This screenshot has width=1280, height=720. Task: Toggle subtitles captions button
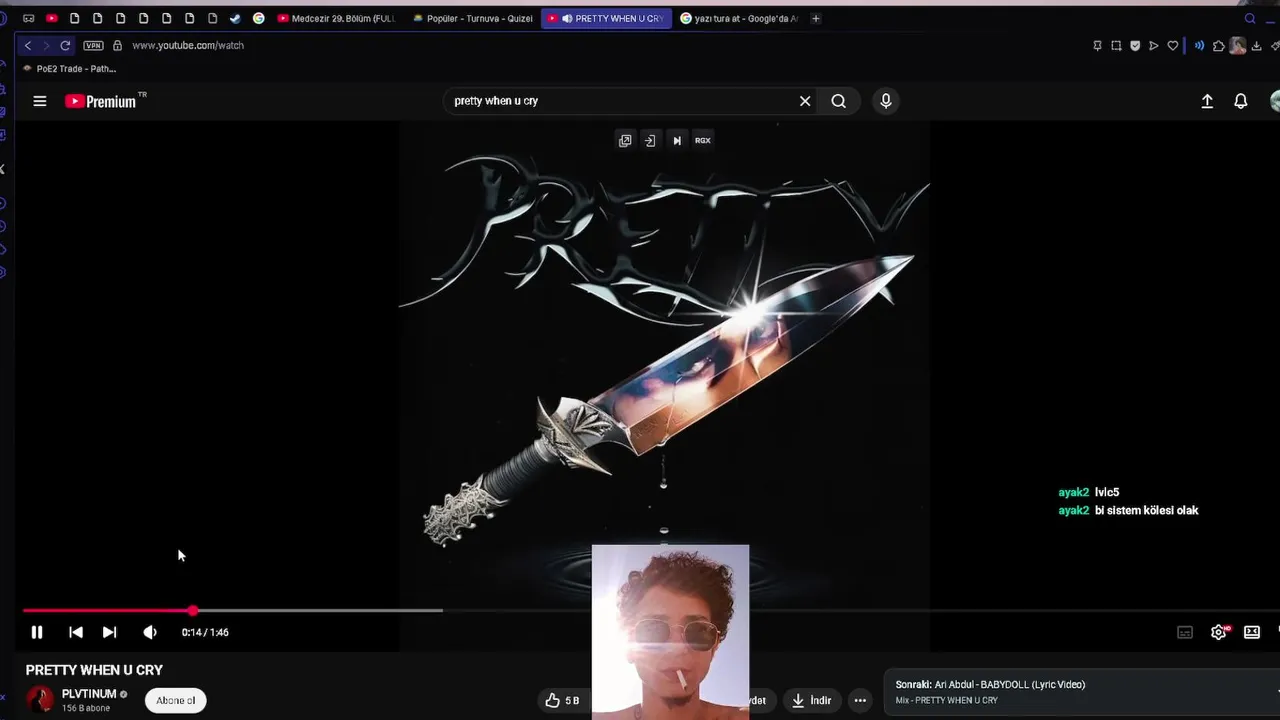pyautogui.click(x=1185, y=632)
